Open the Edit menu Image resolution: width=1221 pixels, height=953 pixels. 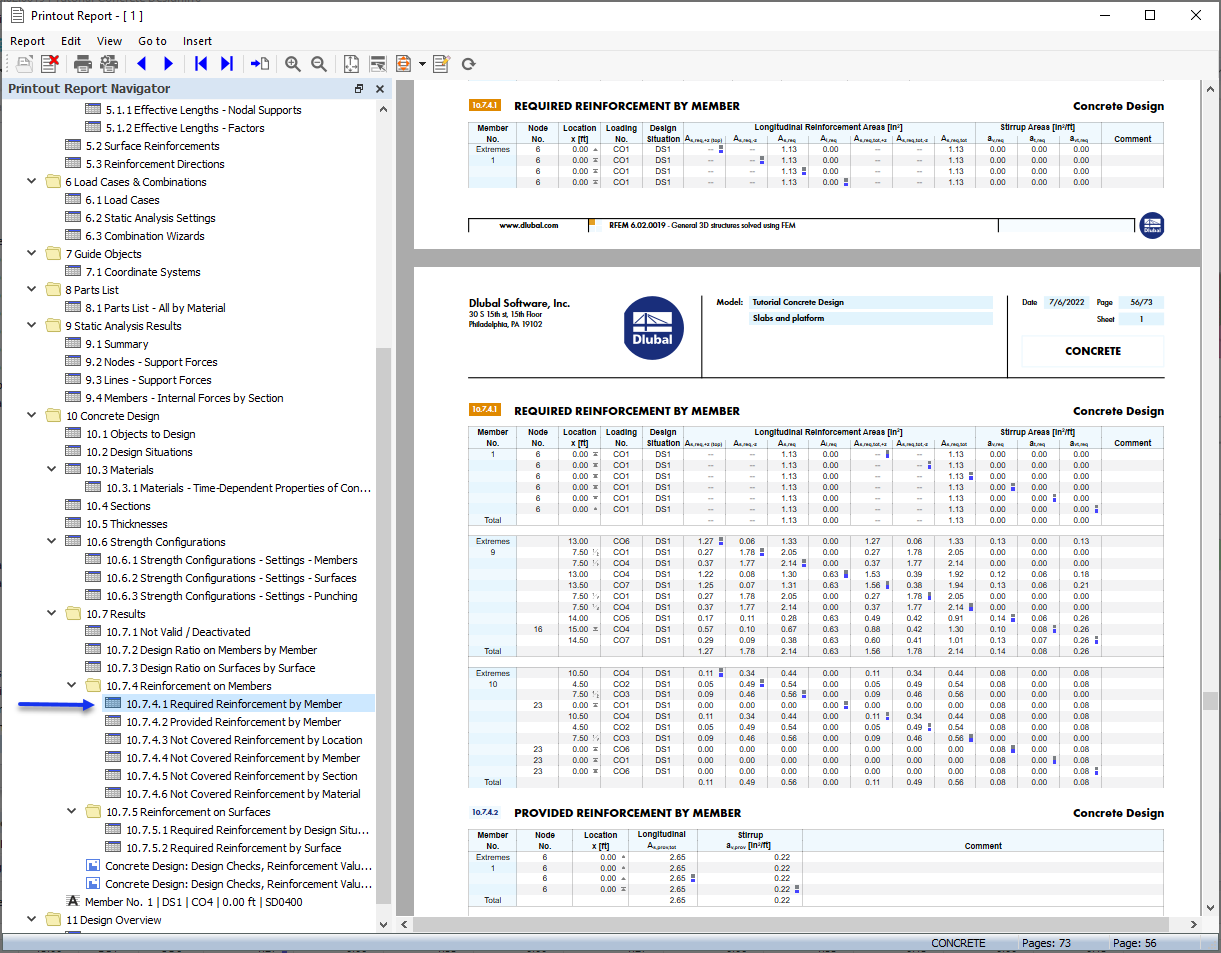71,41
